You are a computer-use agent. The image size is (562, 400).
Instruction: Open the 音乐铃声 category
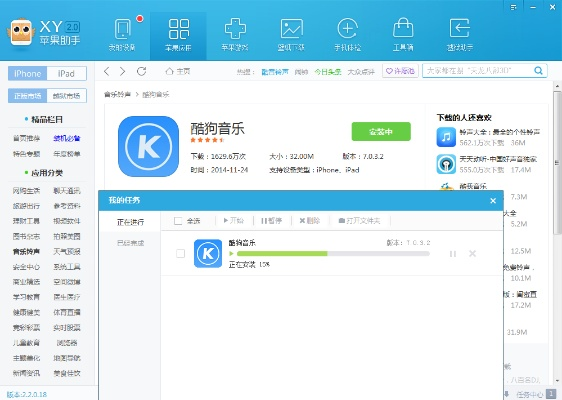[27, 252]
